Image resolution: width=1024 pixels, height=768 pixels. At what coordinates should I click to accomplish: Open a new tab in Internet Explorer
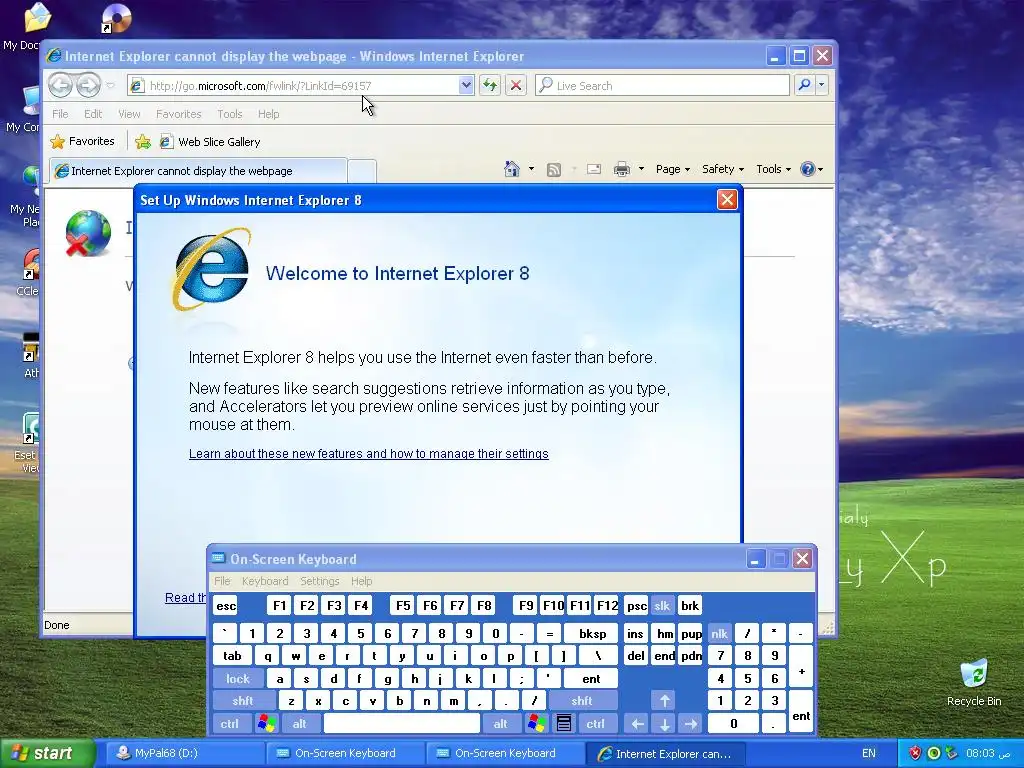[x=362, y=171]
